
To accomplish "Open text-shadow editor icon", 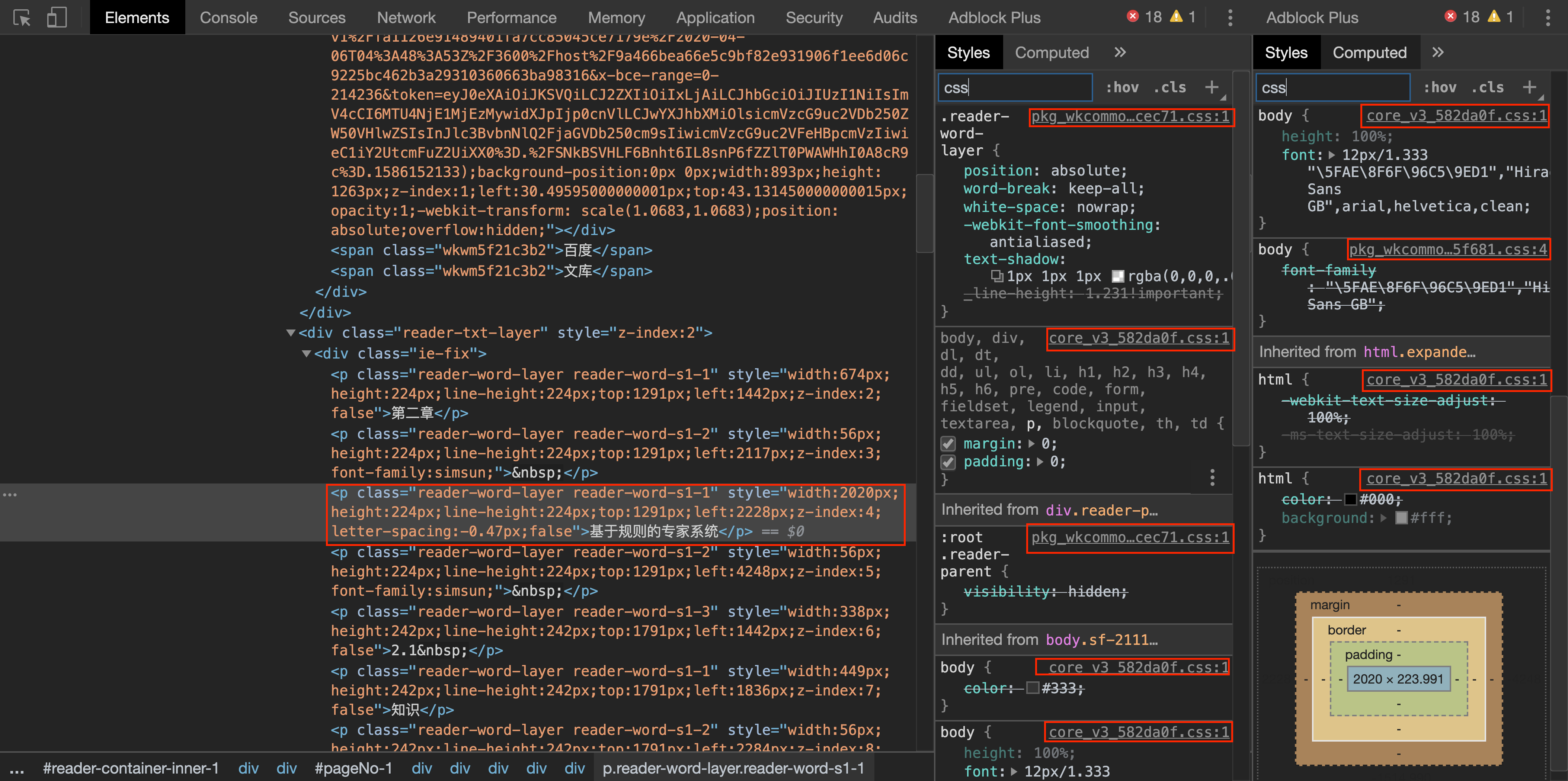I will coord(996,277).
